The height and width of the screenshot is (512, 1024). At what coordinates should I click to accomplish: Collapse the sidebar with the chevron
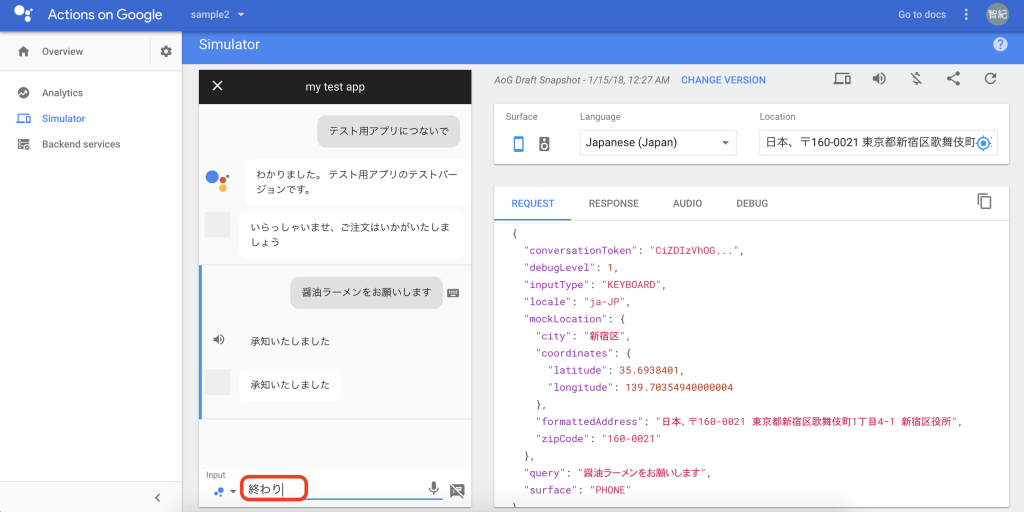[157, 498]
